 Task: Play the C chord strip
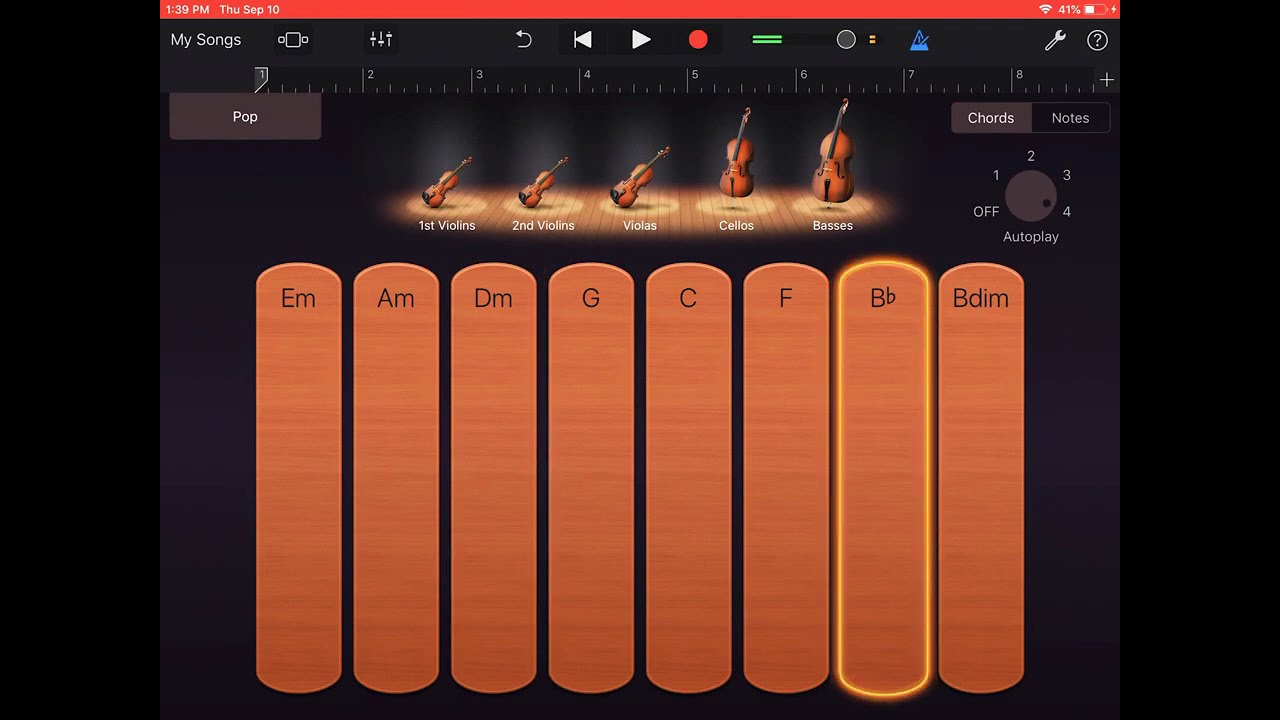pyautogui.click(x=688, y=478)
